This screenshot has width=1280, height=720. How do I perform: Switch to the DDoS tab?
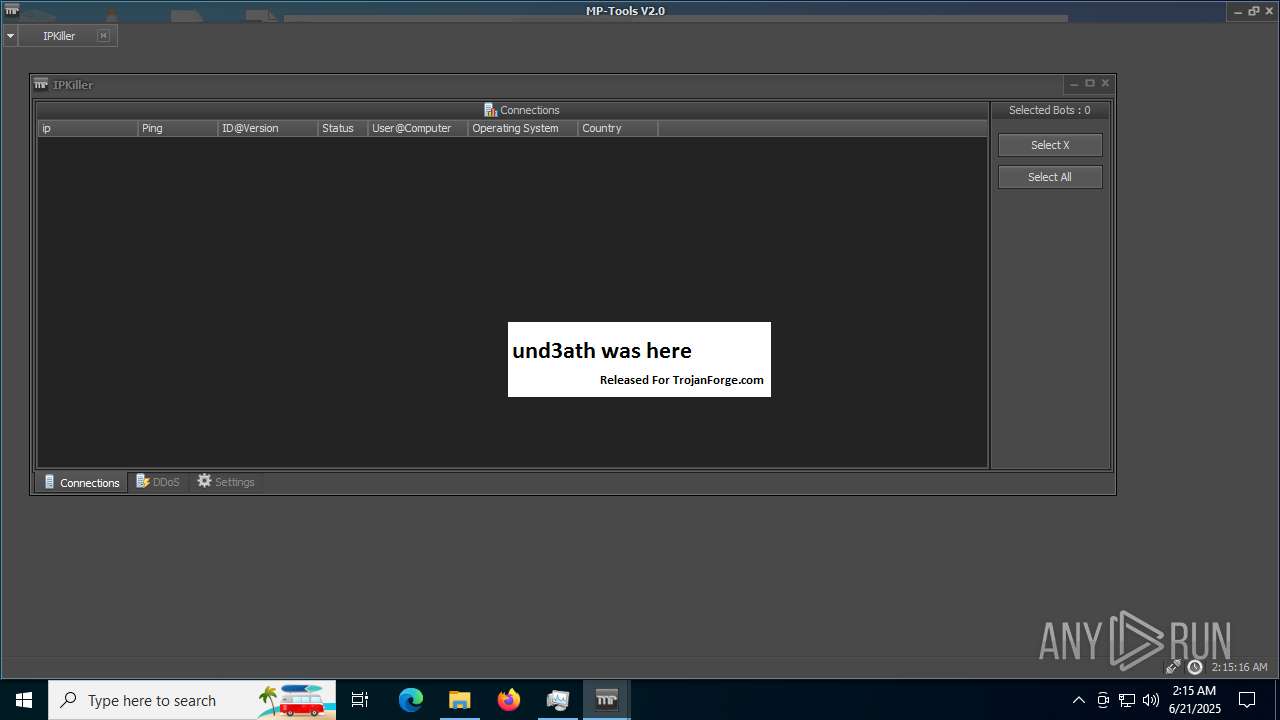point(158,482)
